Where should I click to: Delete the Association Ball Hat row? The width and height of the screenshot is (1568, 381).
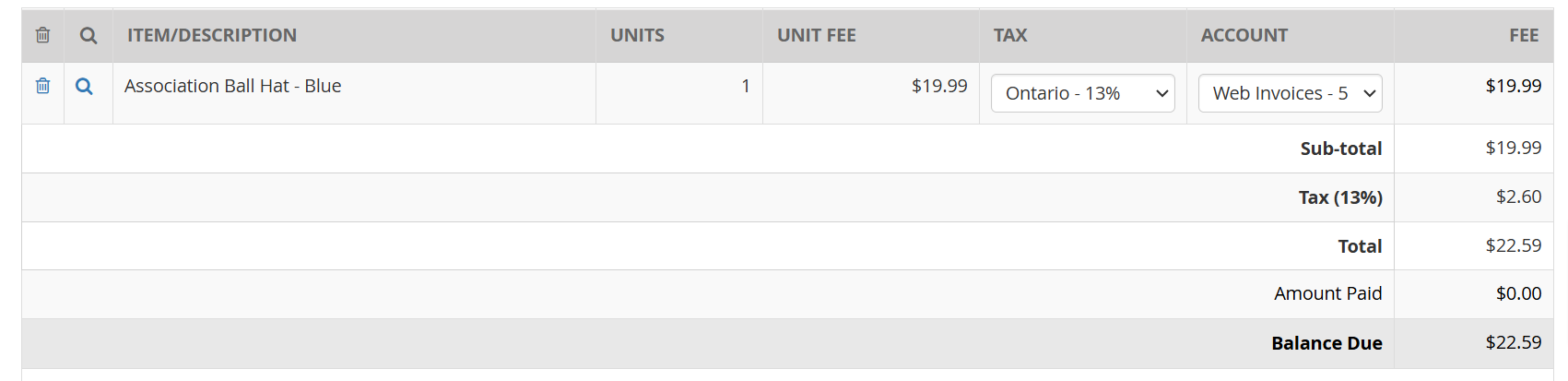(42, 86)
